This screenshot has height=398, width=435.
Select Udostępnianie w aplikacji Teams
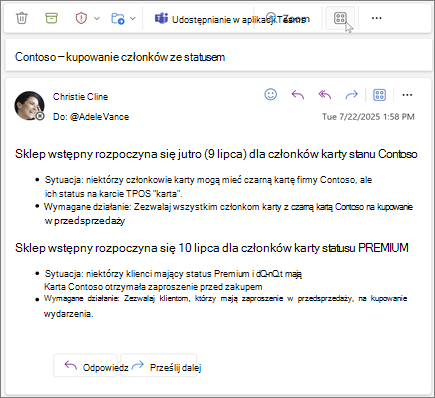238,20
